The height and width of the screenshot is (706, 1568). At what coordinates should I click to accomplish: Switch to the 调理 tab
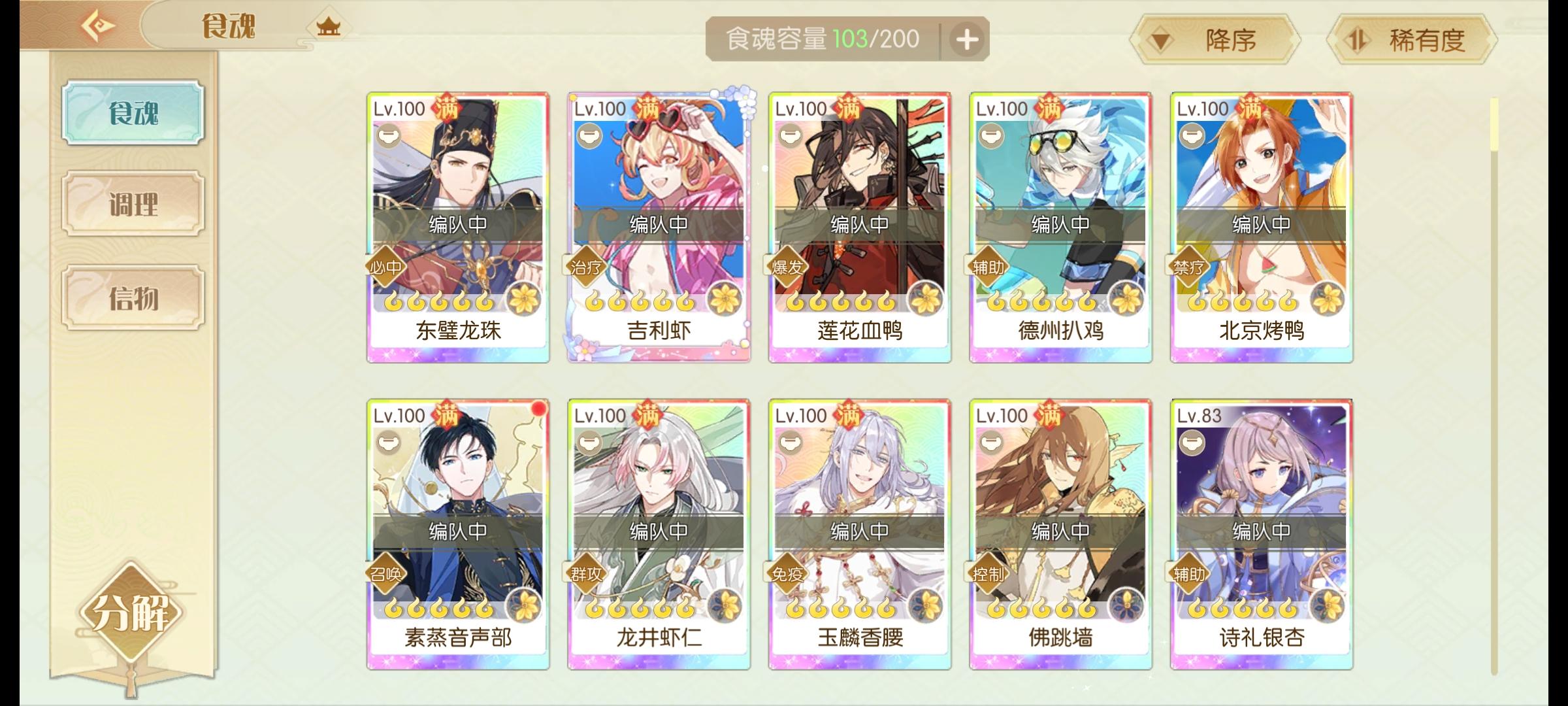pyautogui.click(x=133, y=204)
